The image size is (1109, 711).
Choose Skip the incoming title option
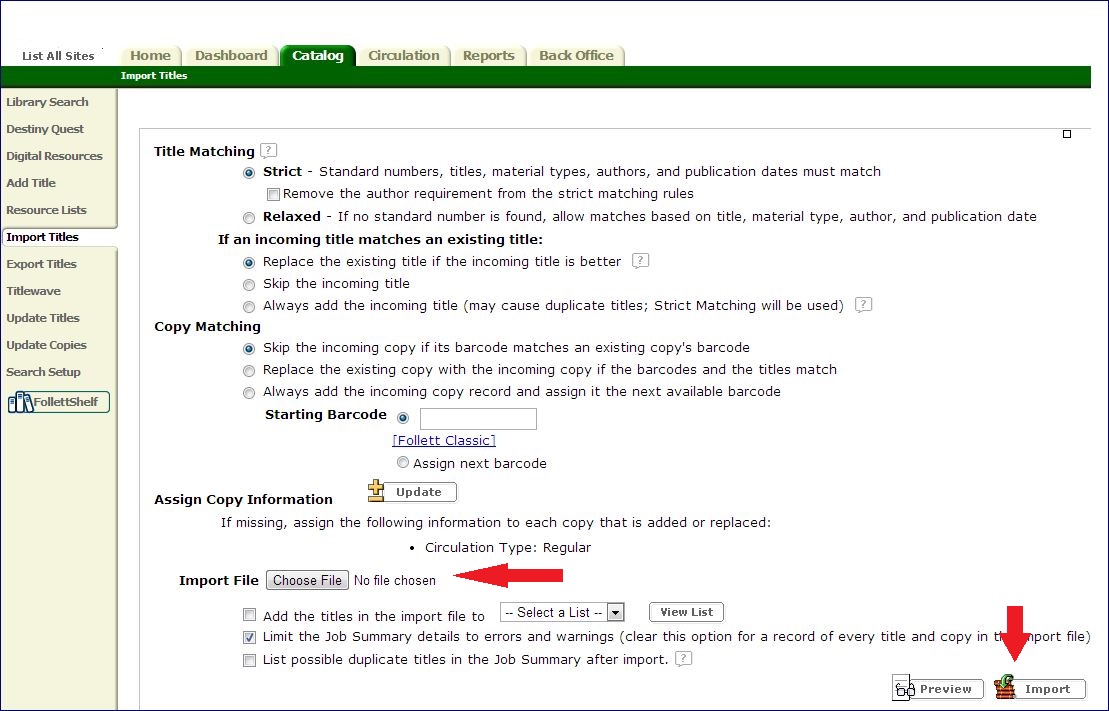pos(249,284)
